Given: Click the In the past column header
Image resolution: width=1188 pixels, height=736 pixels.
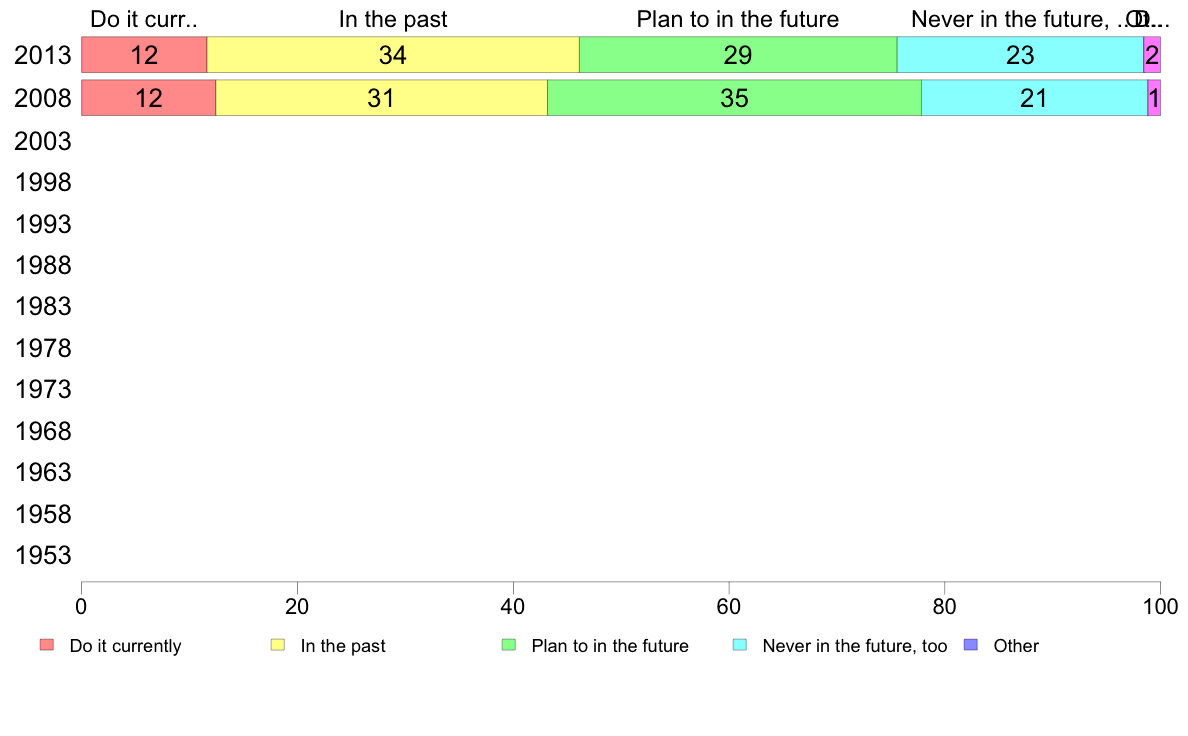Looking at the screenshot, I should (393, 19).
